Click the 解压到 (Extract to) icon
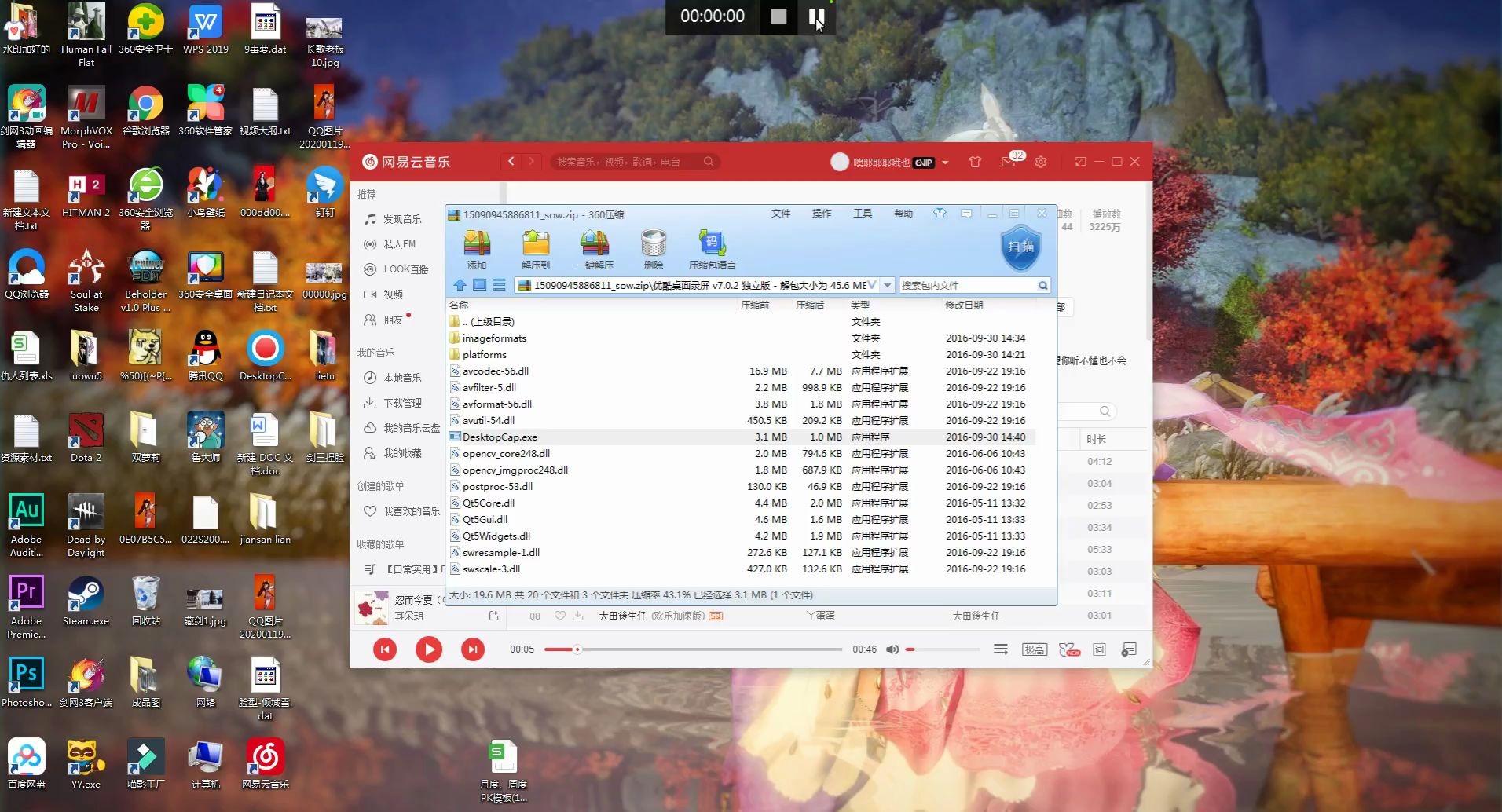1502x812 pixels. 536,250
